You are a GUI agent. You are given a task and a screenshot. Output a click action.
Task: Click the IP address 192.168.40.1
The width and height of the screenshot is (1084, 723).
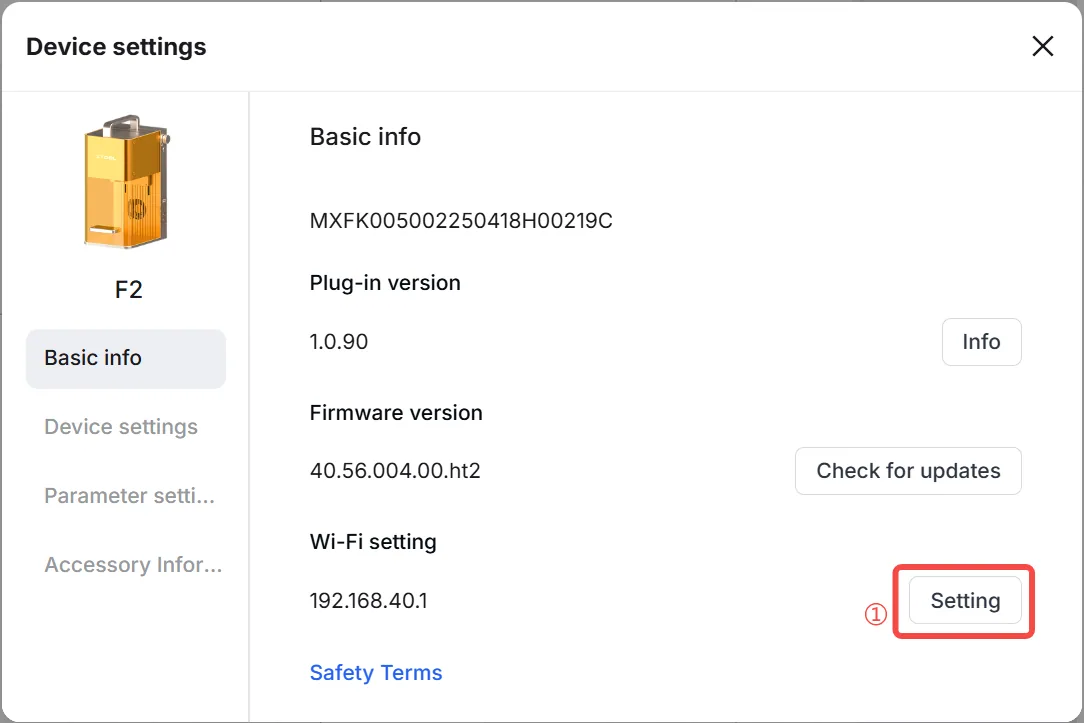[368, 601]
